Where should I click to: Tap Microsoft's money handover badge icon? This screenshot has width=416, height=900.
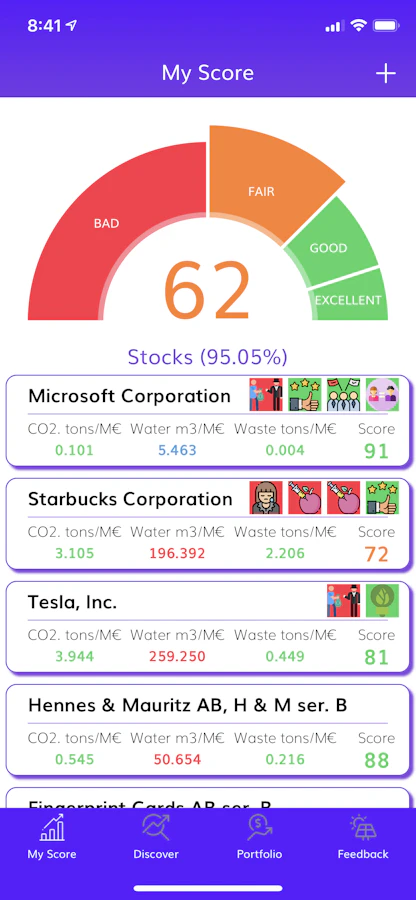pos(266,394)
